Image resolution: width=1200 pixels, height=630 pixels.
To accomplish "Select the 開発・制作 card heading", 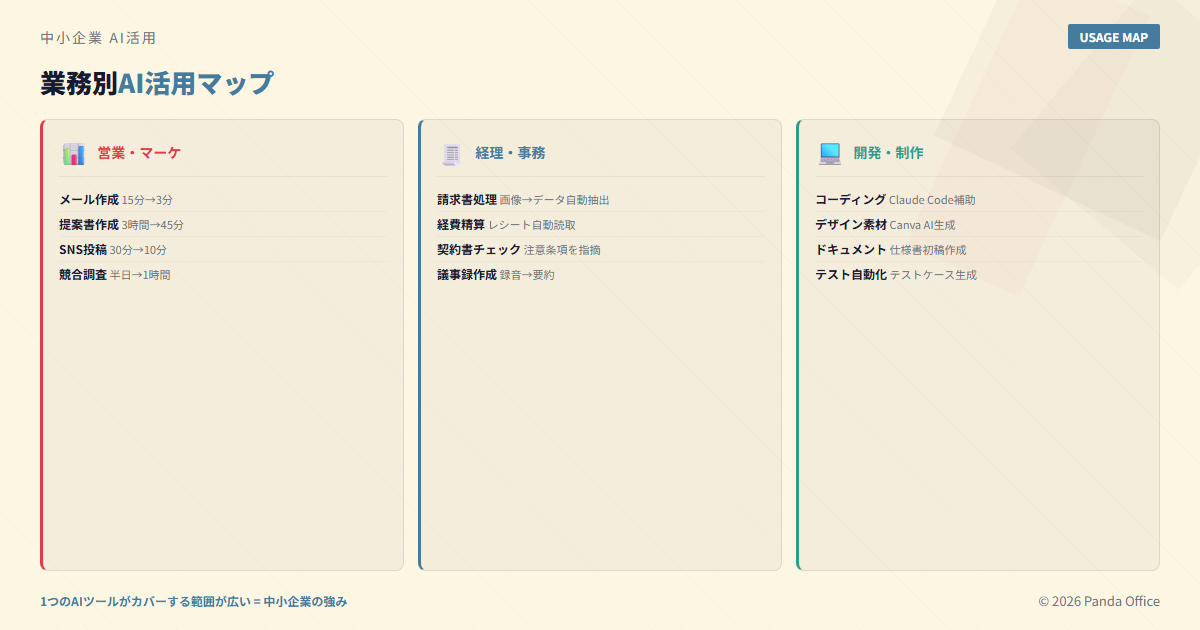I will pos(888,153).
